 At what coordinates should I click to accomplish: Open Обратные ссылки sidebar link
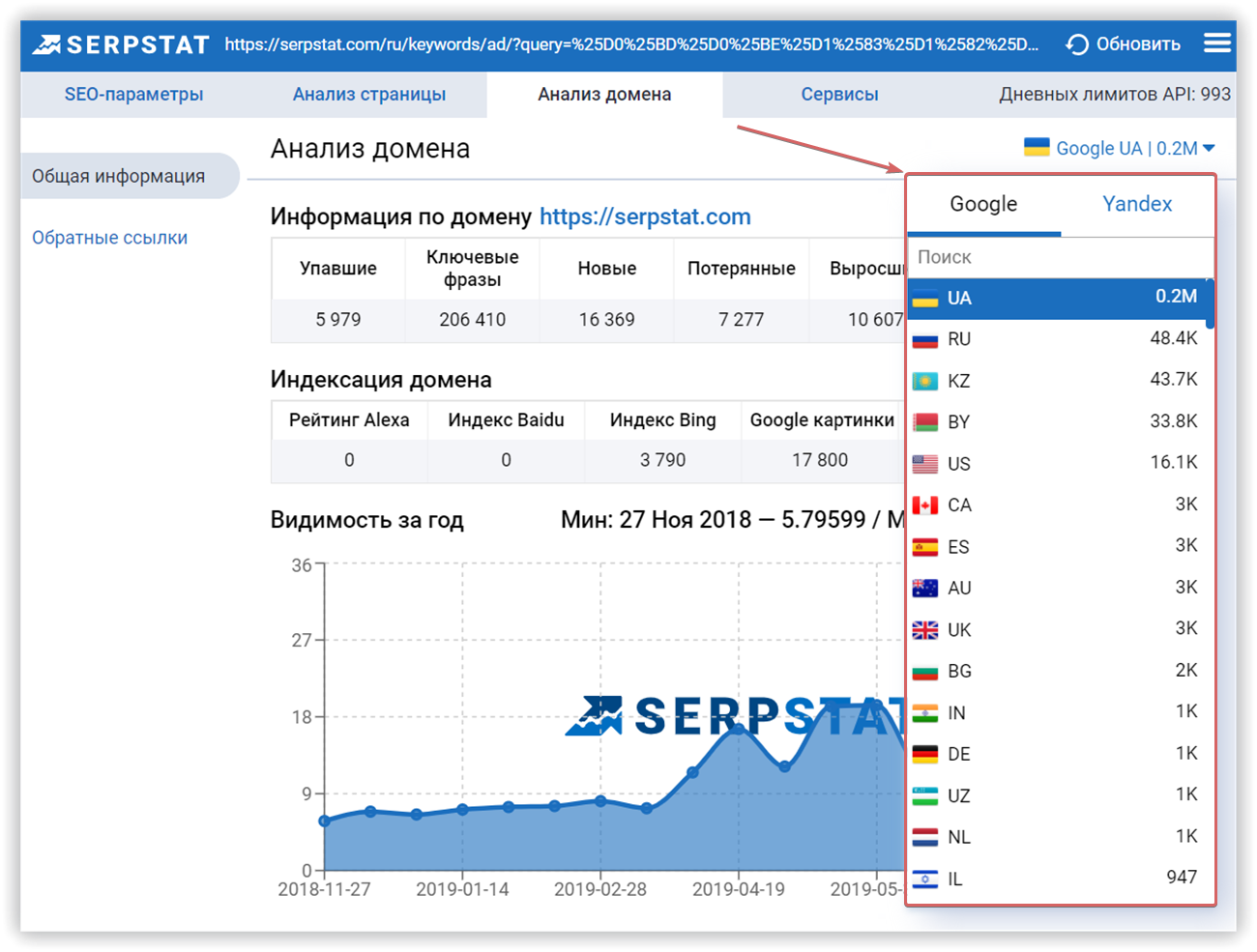109,238
